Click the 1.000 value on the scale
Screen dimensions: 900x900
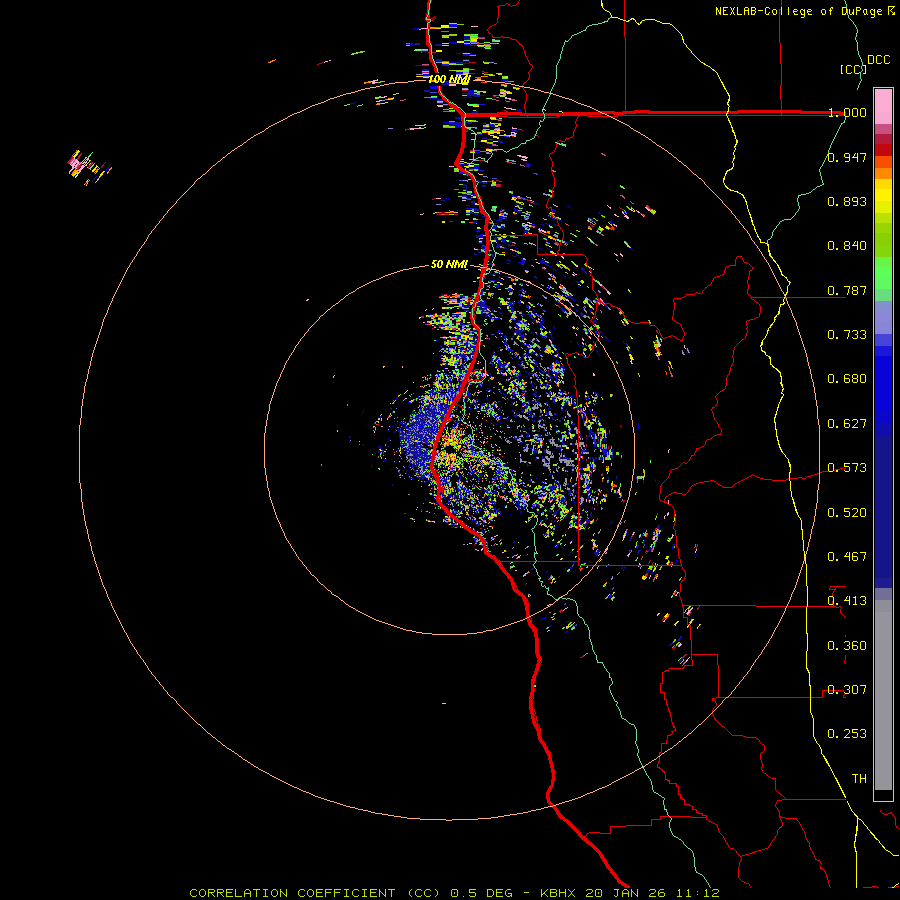pyautogui.click(x=847, y=113)
